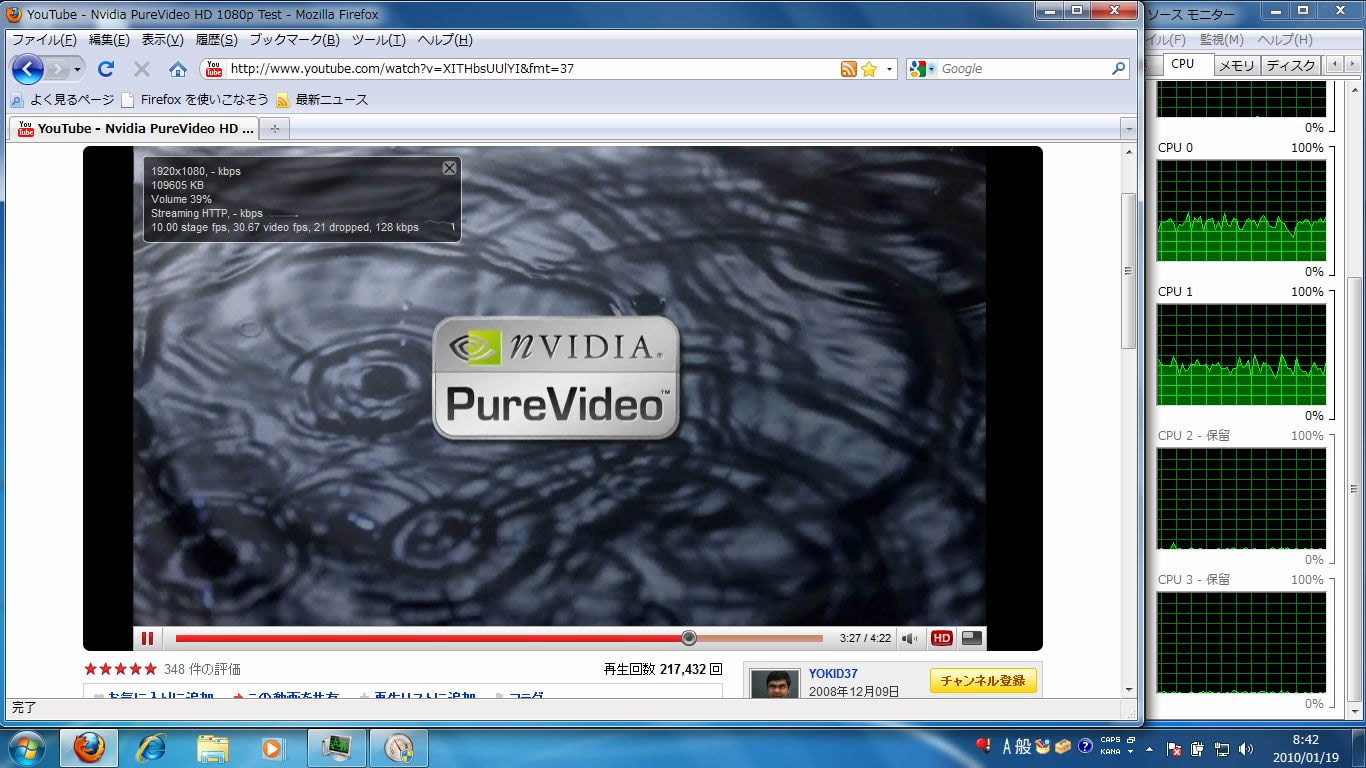
Task: Open a new tab with the plus button
Action: 275,129
